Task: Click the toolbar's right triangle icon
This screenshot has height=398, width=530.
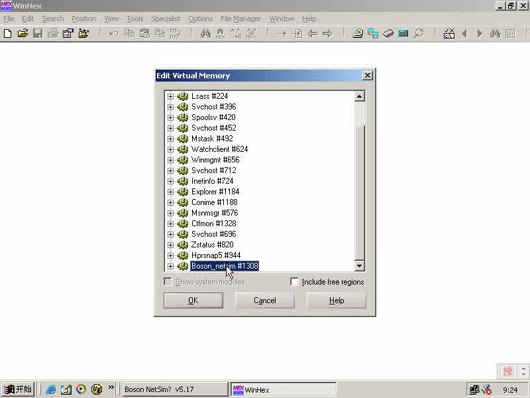Action: 480,33
